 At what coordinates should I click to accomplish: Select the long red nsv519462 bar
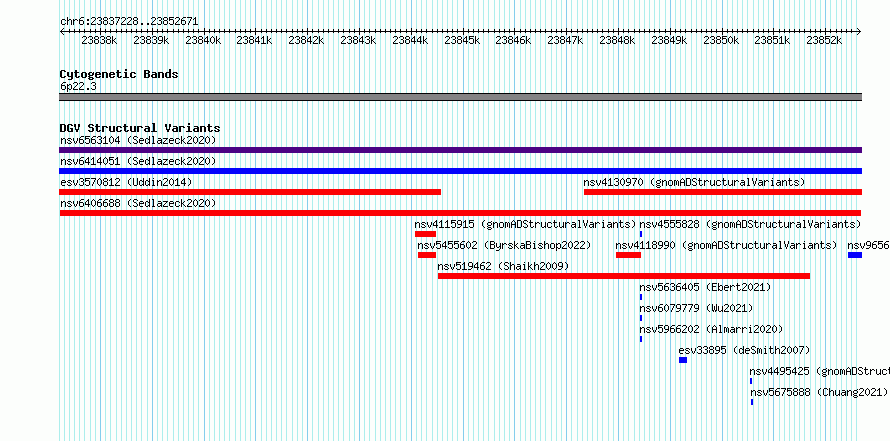pyautogui.click(x=624, y=276)
